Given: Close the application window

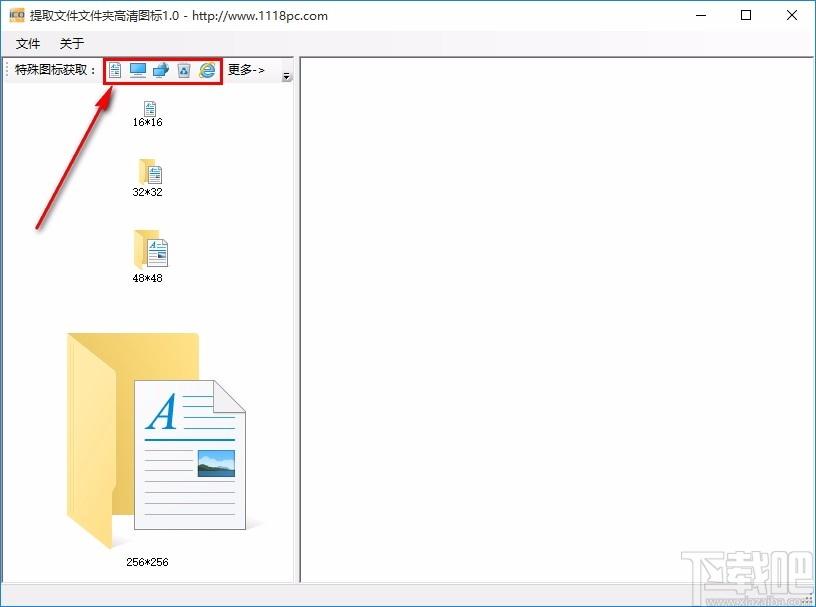Looking at the screenshot, I should pyautogui.click(x=792, y=15).
